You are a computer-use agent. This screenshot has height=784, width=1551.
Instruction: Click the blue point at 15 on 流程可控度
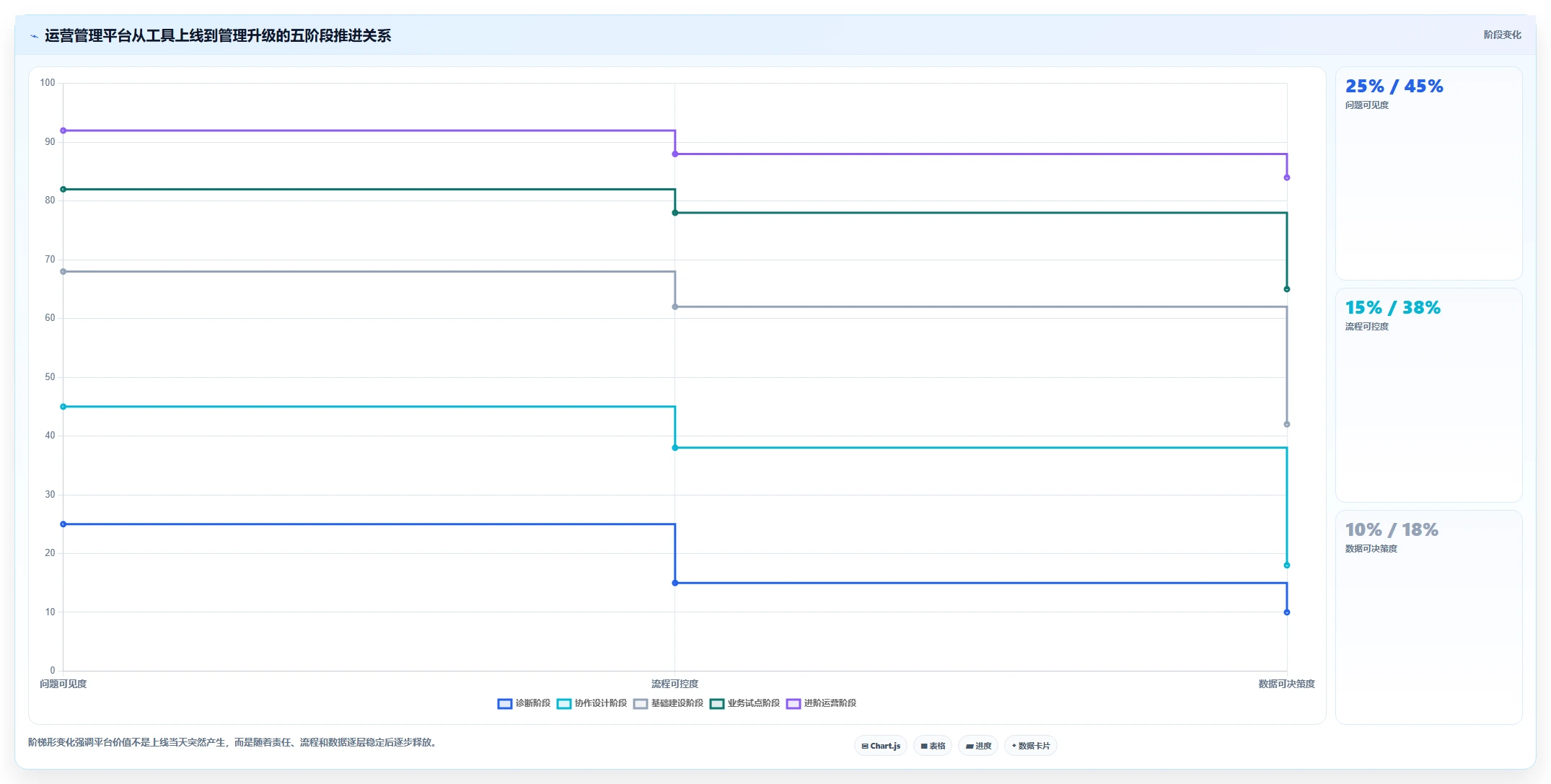point(675,583)
